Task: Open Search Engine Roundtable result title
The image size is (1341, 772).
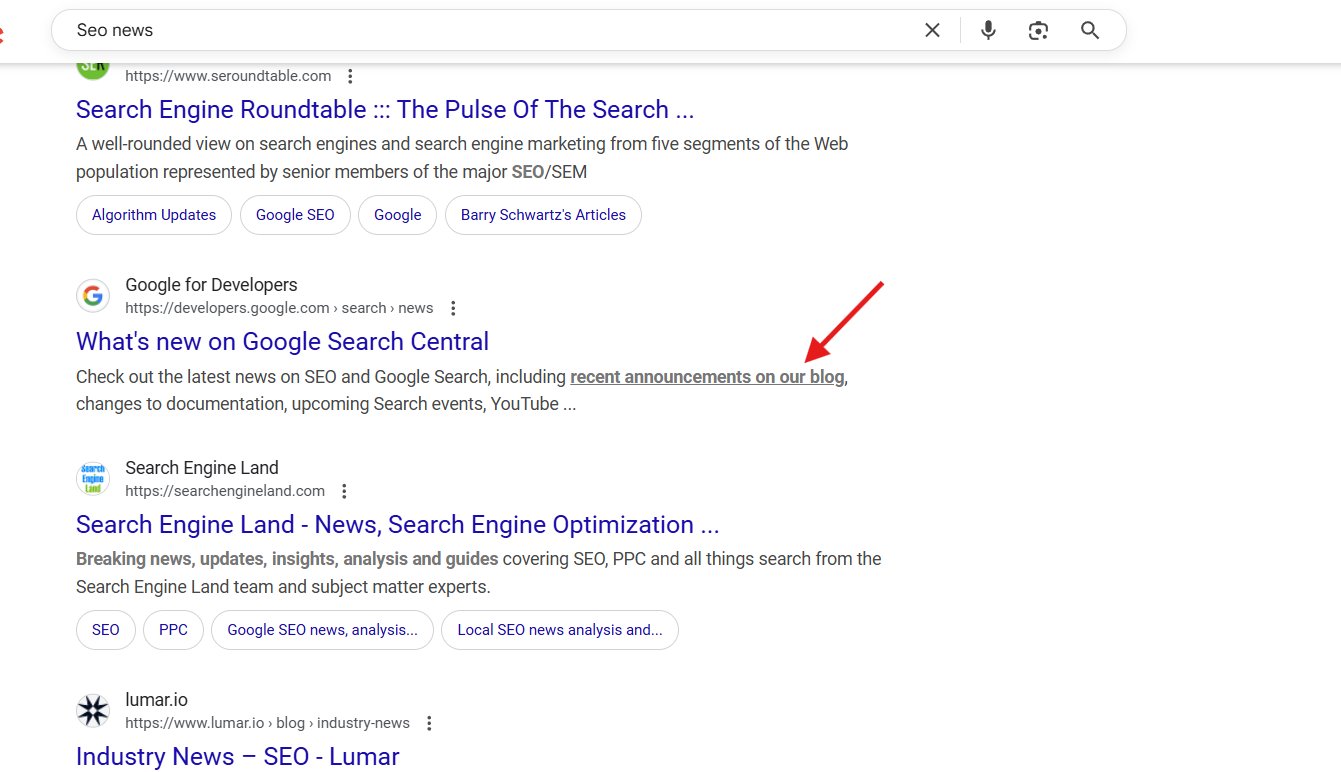Action: (x=385, y=109)
